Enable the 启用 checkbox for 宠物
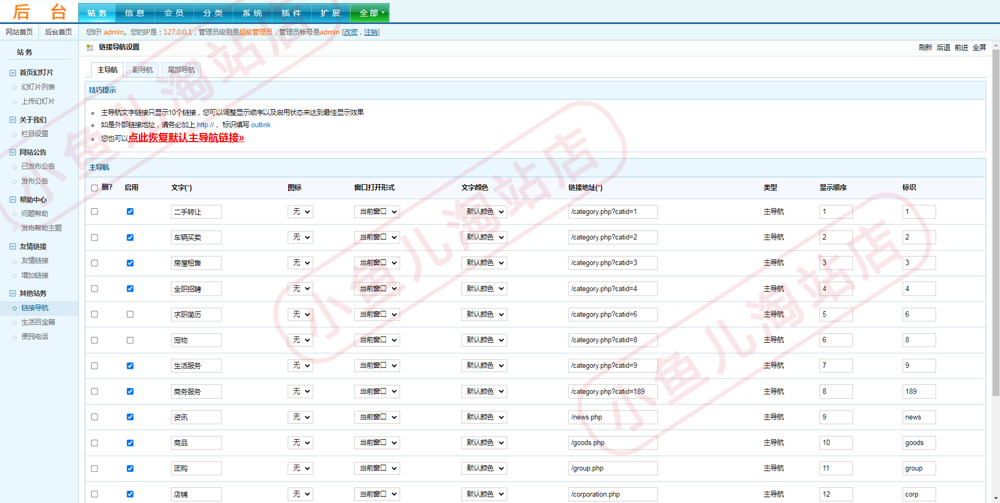This screenshot has width=1000, height=503. pyautogui.click(x=130, y=340)
